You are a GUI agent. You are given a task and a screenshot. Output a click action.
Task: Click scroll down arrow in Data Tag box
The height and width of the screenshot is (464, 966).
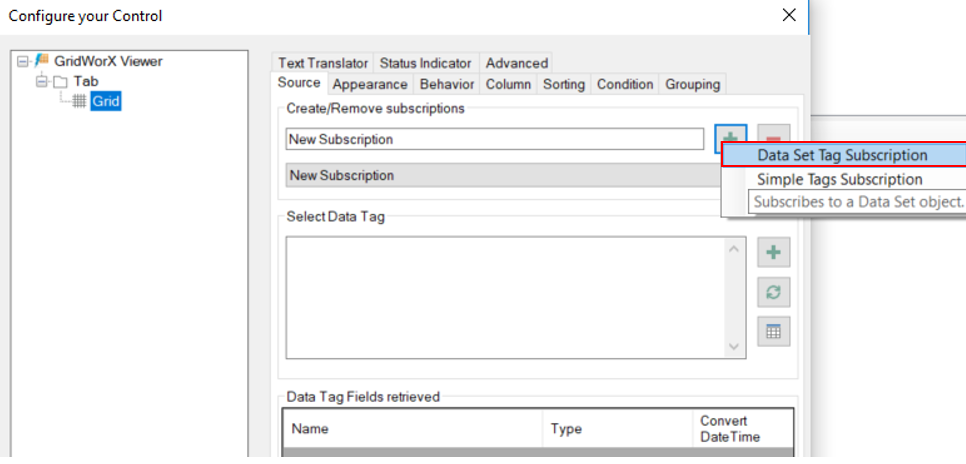pos(734,347)
